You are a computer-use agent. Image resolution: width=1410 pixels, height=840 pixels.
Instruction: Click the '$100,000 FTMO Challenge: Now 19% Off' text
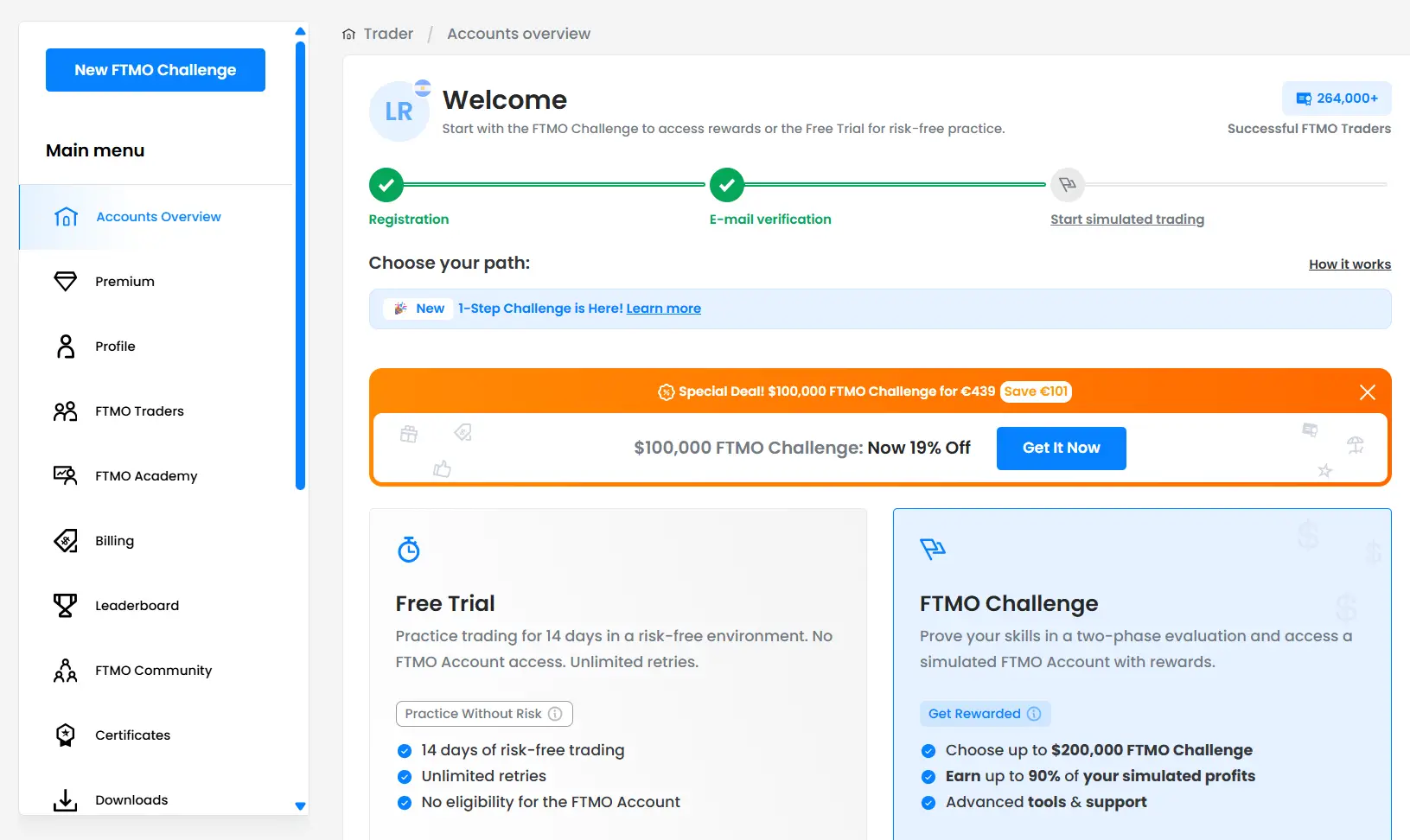tap(802, 448)
